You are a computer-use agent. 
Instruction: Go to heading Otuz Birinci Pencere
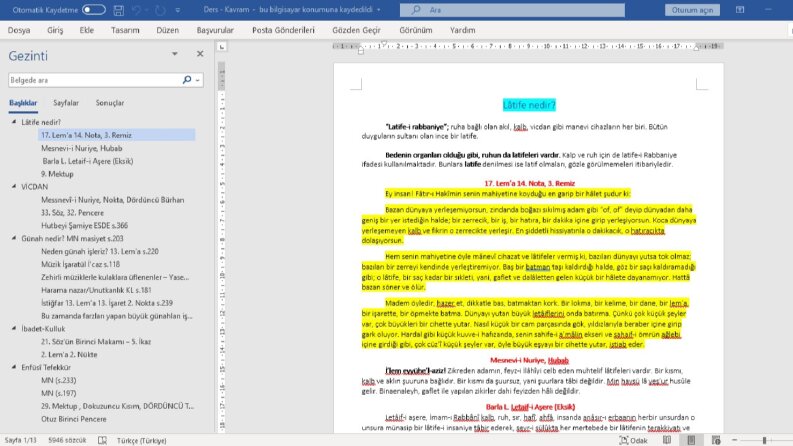point(74,419)
